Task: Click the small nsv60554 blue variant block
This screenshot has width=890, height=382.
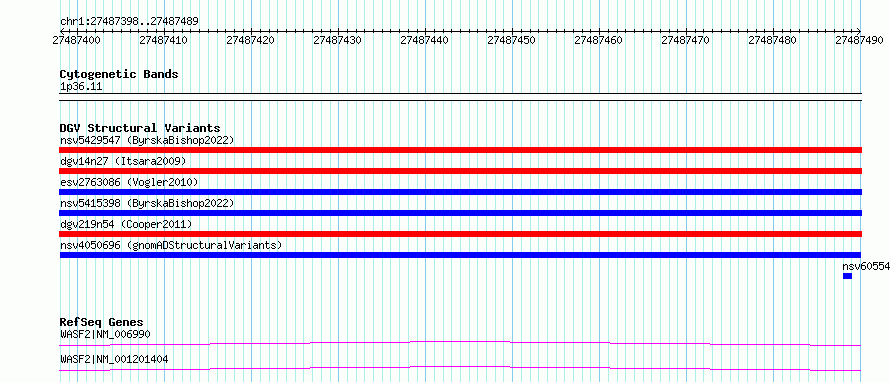Action: [847, 276]
